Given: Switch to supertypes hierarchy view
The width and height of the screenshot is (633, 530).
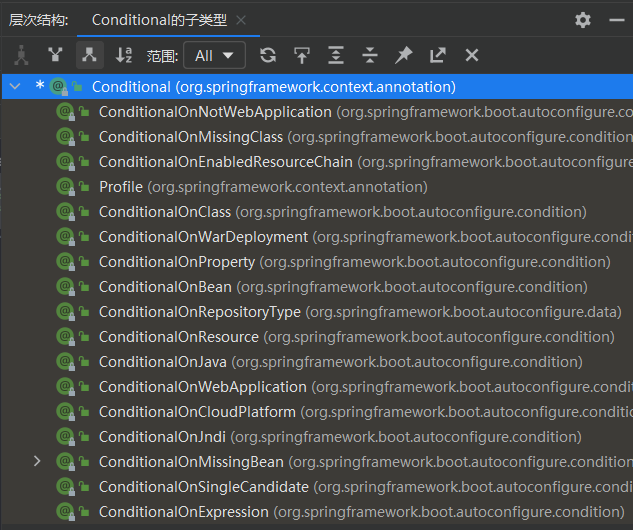Looking at the screenshot, I should click(x=55, y=55).
